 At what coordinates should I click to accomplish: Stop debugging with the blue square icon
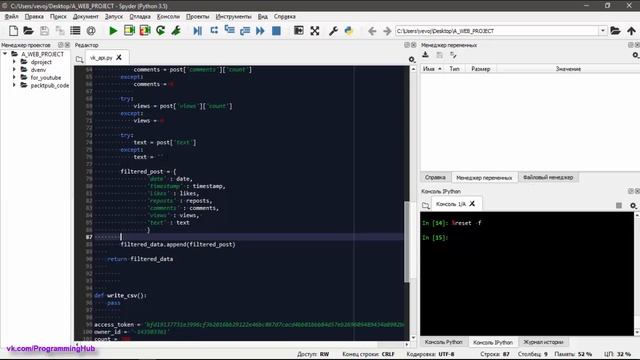[276, 31]
